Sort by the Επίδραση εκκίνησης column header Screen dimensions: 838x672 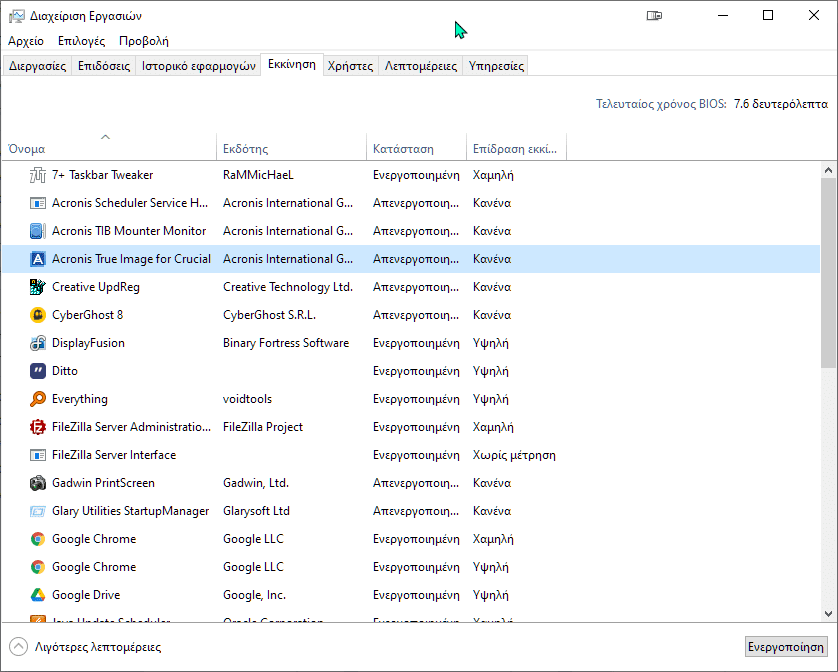coord(516,147)
